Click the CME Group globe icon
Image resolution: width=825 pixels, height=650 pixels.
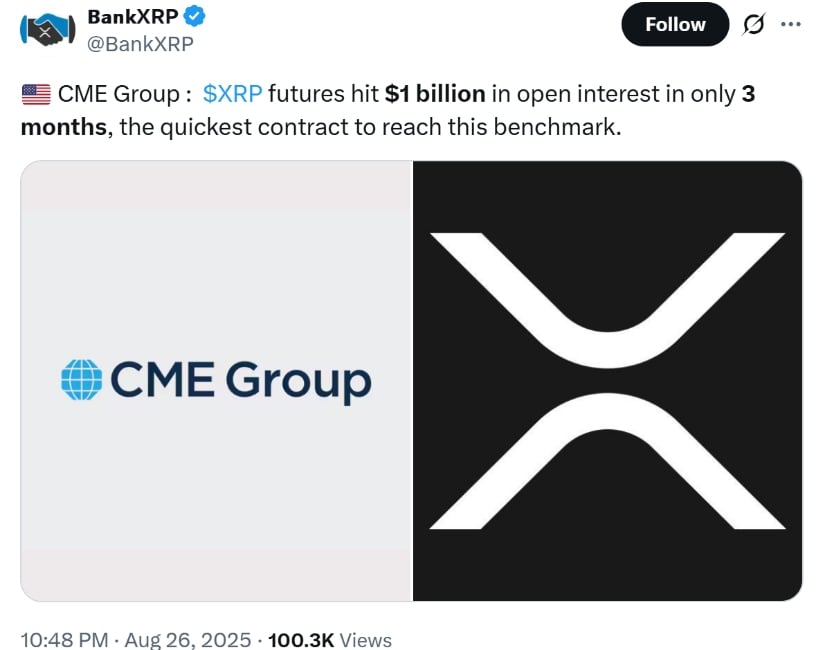point(82,379)
